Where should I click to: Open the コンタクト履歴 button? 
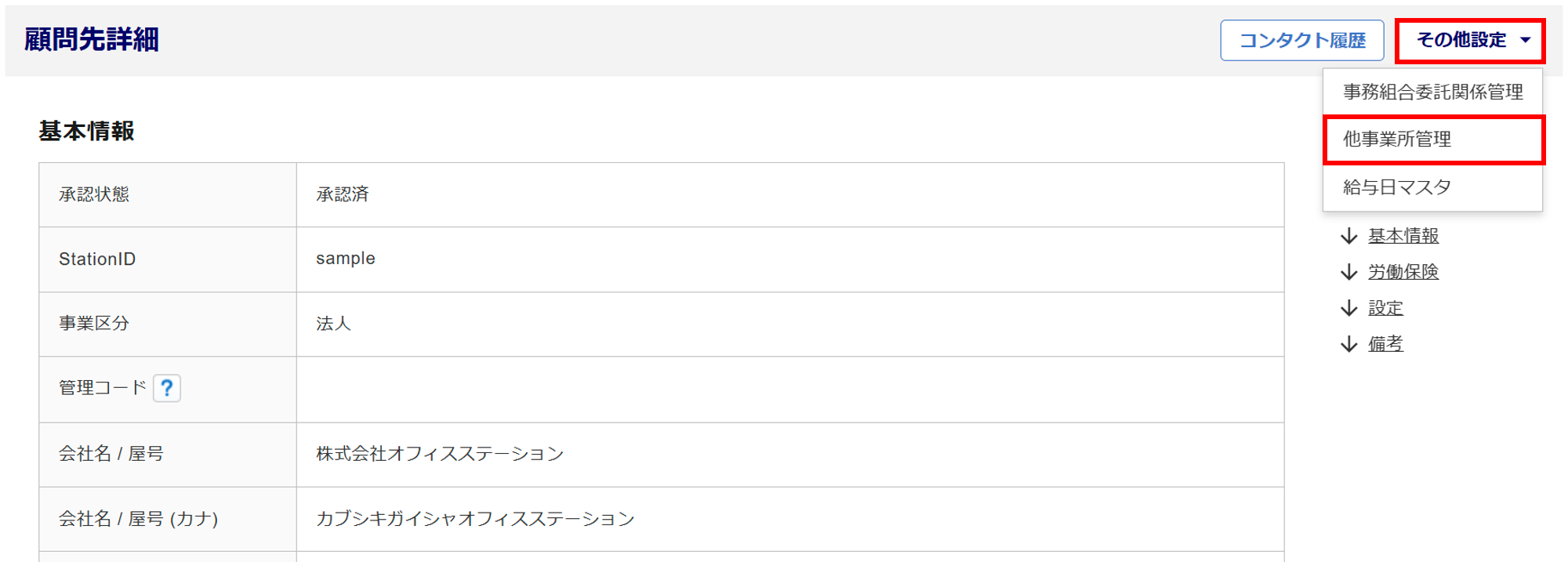click(1301, 41)
